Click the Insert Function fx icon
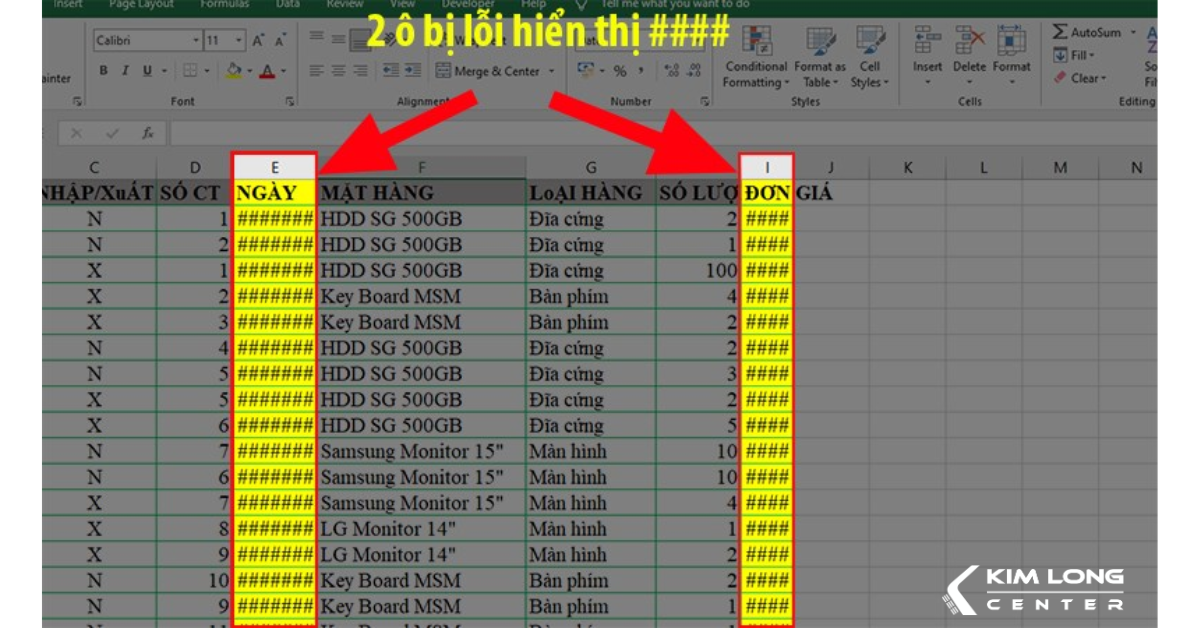Viewport: 1200px width, 628px height. click(x=147, y=133)
